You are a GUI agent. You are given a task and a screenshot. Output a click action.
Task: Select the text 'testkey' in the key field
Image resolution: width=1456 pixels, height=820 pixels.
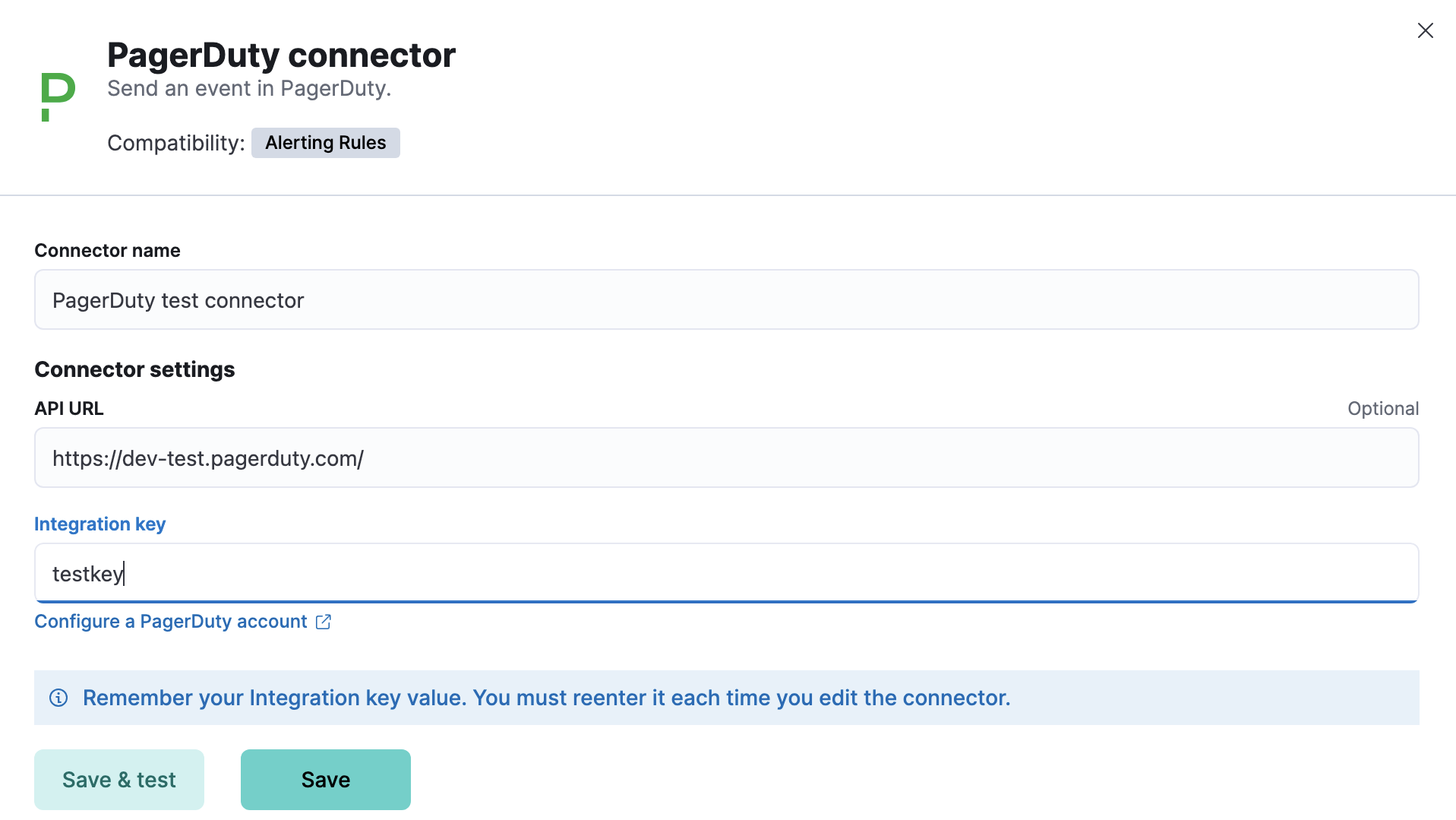[x=87, y=573]
